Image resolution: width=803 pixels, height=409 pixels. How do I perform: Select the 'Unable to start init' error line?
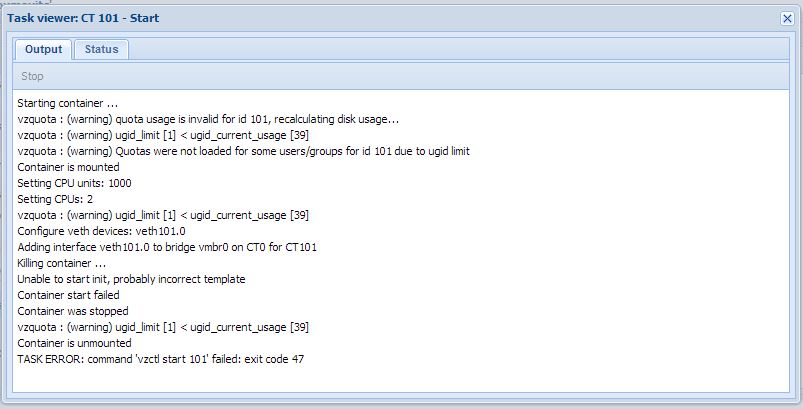(131, 279)
